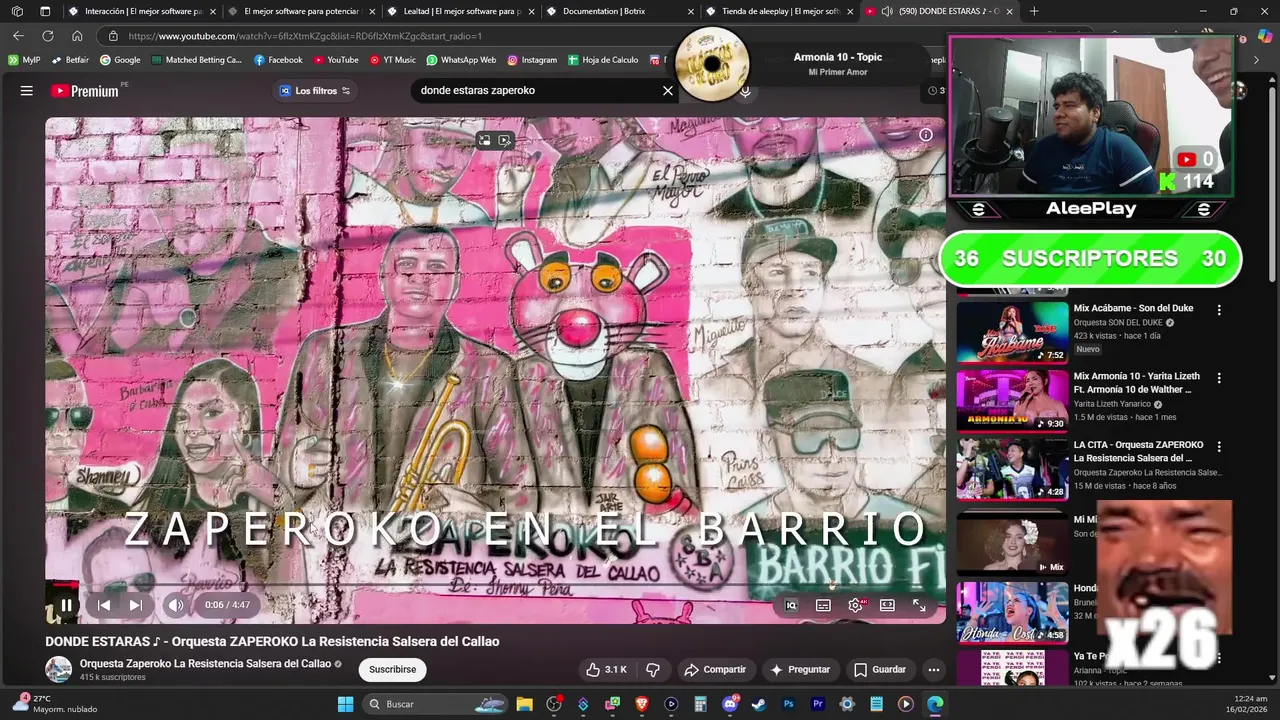The height and width of the screenshot is (720, 1280).
Task: Open the MyIP bookmark
Action: [24, 60]
